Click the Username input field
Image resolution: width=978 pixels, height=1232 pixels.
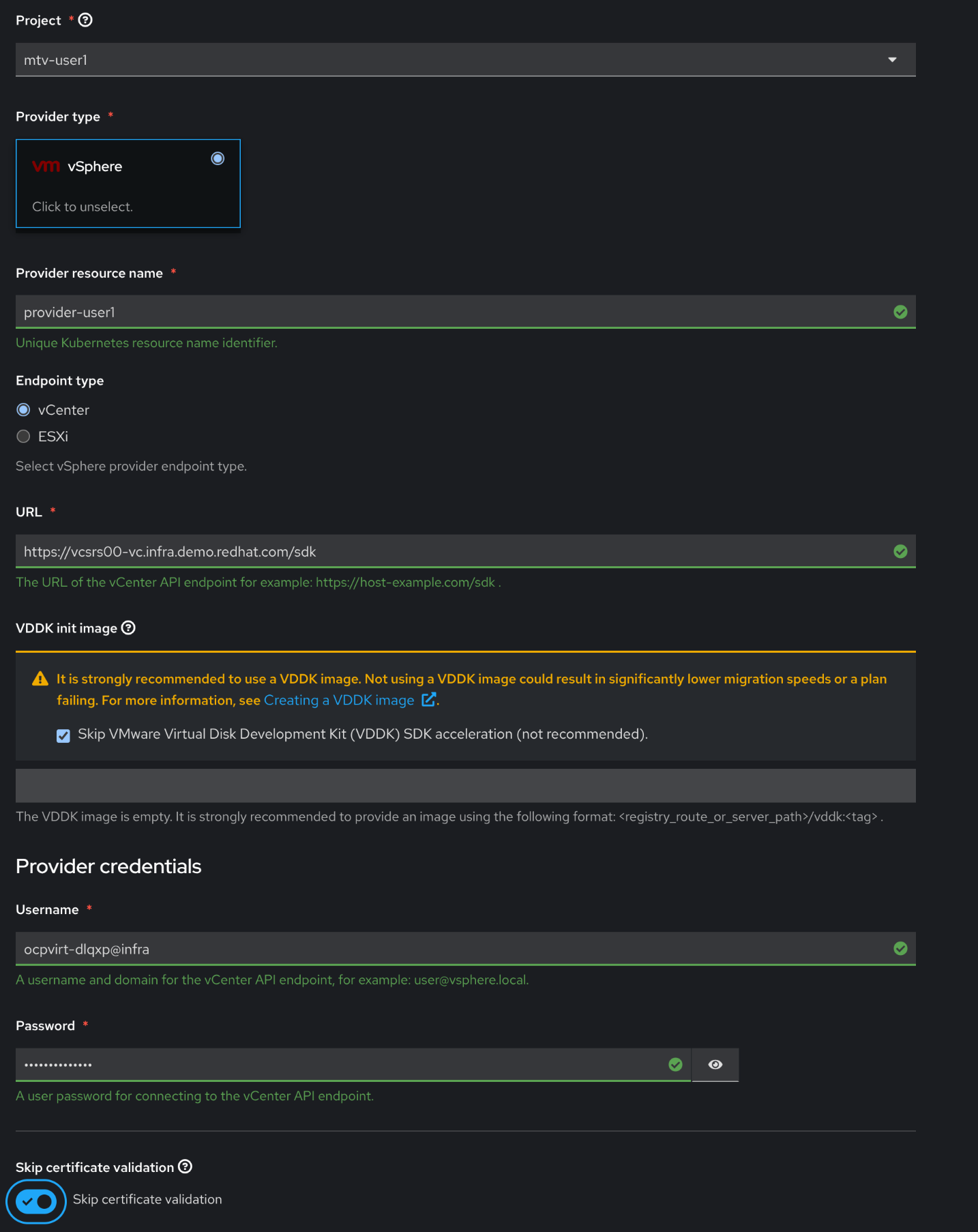click(450, 949)
